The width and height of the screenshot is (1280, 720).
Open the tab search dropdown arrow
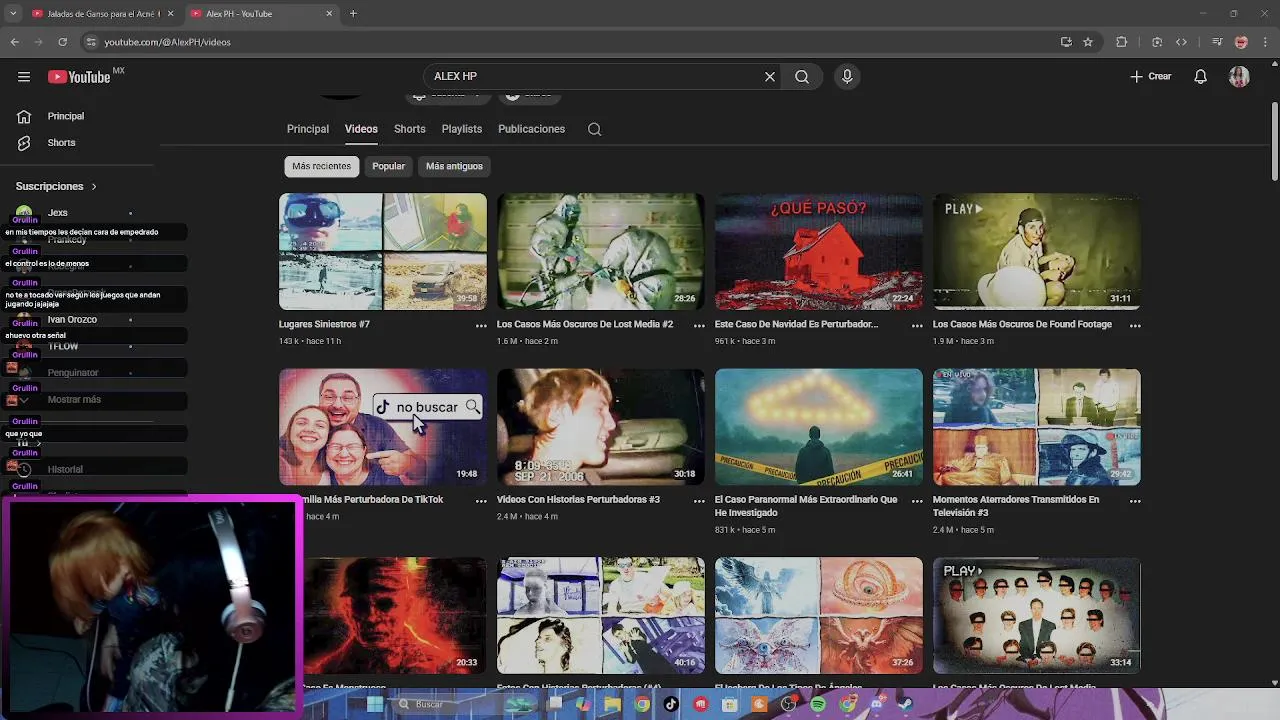tap(12, 14)
